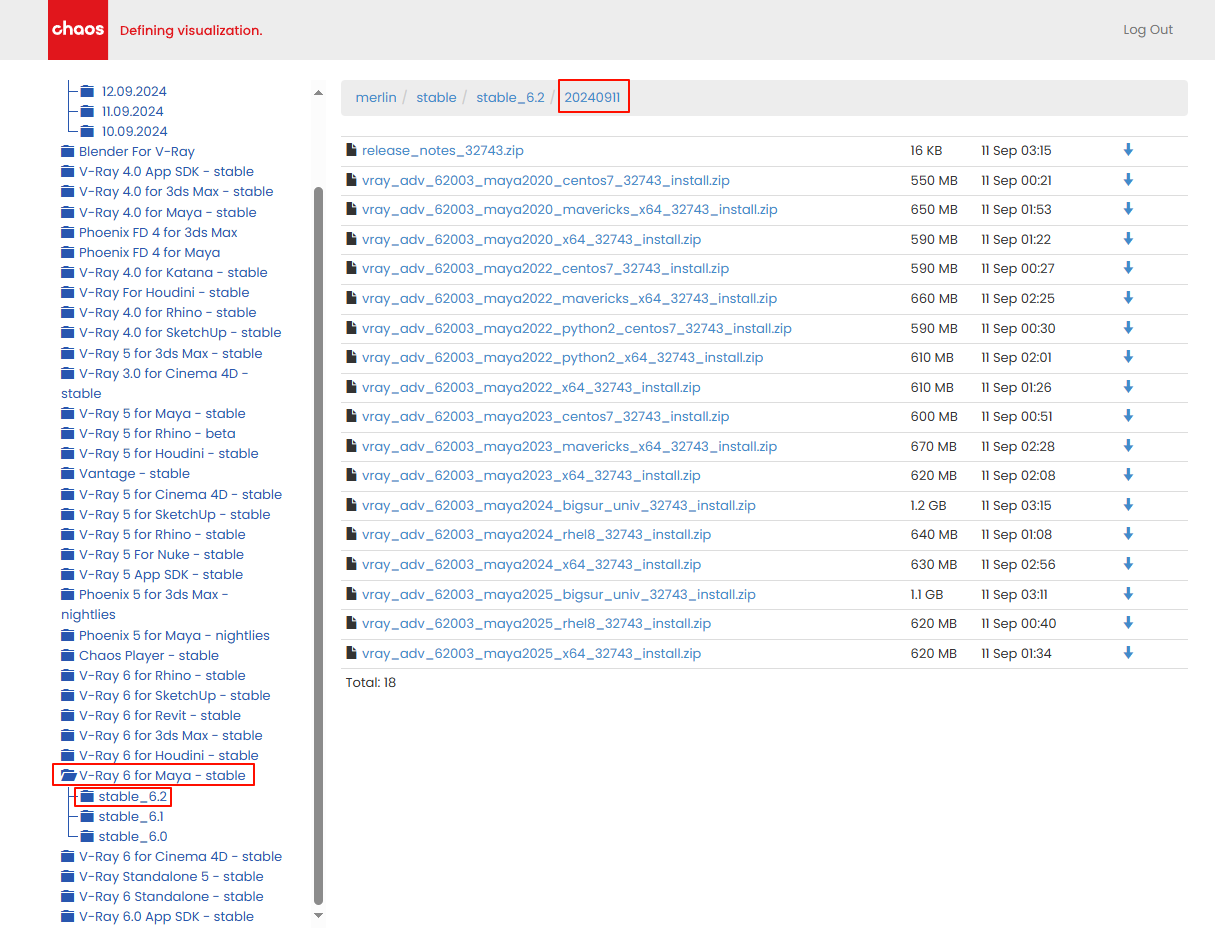The image size is (1215, 928).
Task: Download release_notes_32743.zip via its arrow icon
Action: [1128, 150]
